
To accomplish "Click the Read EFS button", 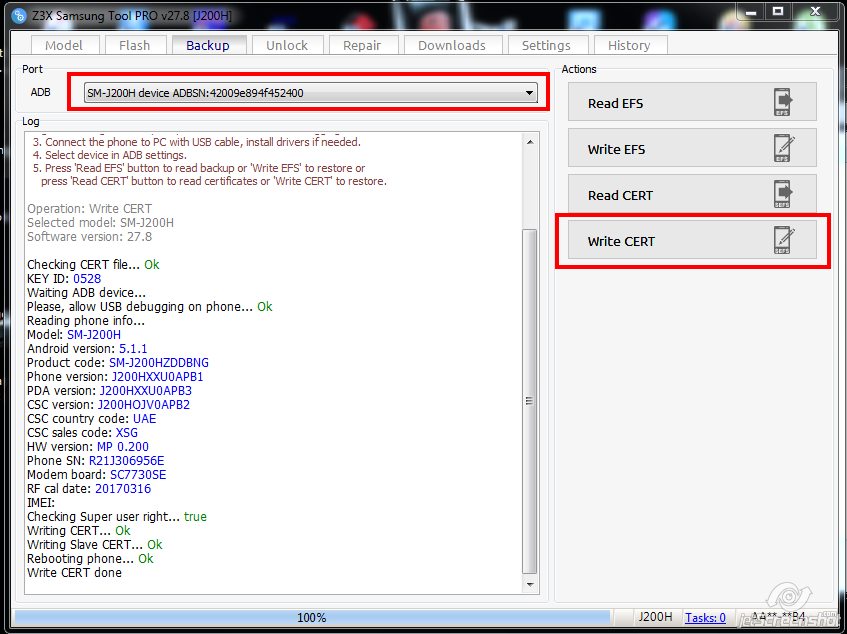I will [x=692, y=102].
